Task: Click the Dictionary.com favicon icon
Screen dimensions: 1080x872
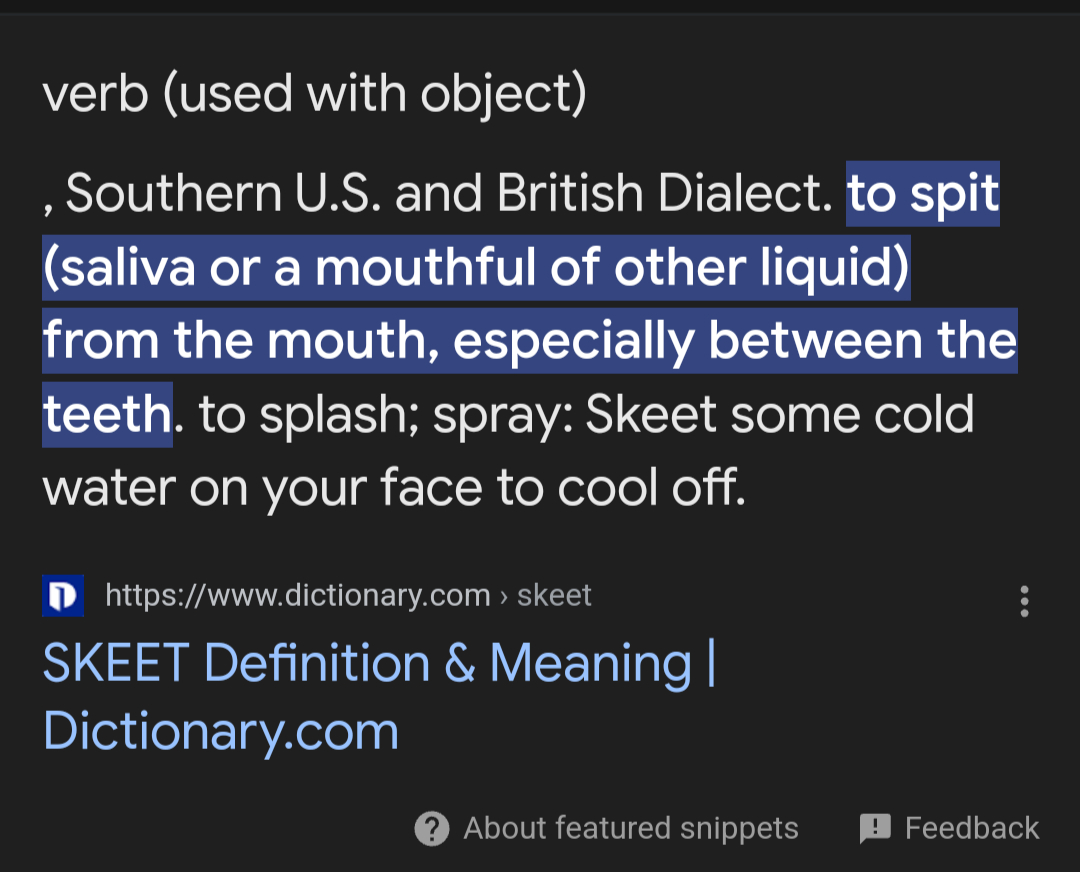Action: tap(62, 596)
